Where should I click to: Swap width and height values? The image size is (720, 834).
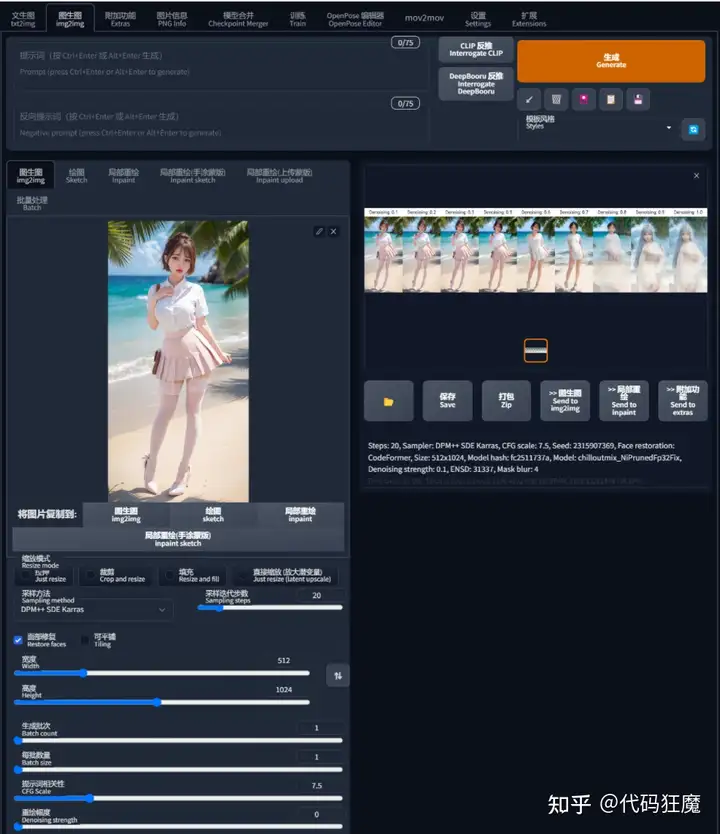[x=338, y=676]
